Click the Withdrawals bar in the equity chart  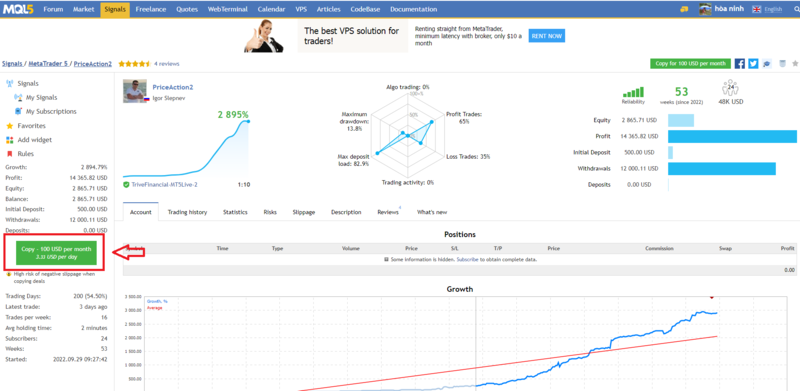721,168
